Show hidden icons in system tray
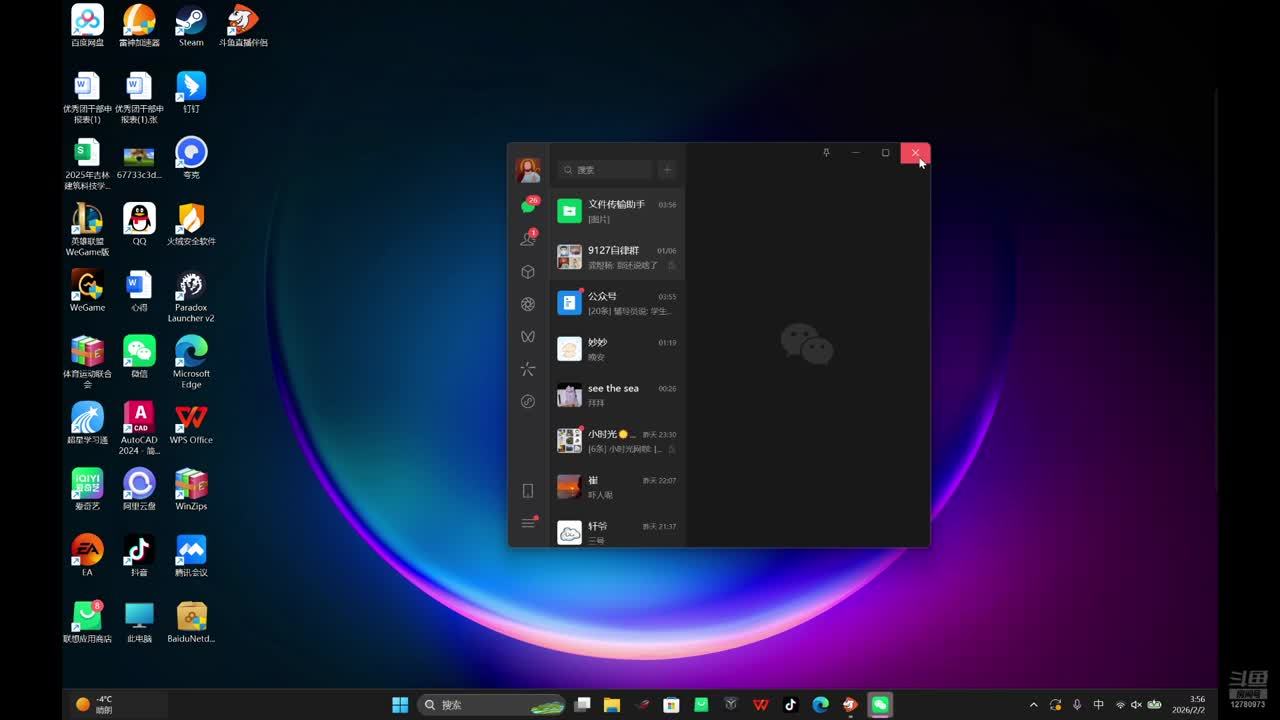This screenshot has height=720, width=1280. (1033, 705)
